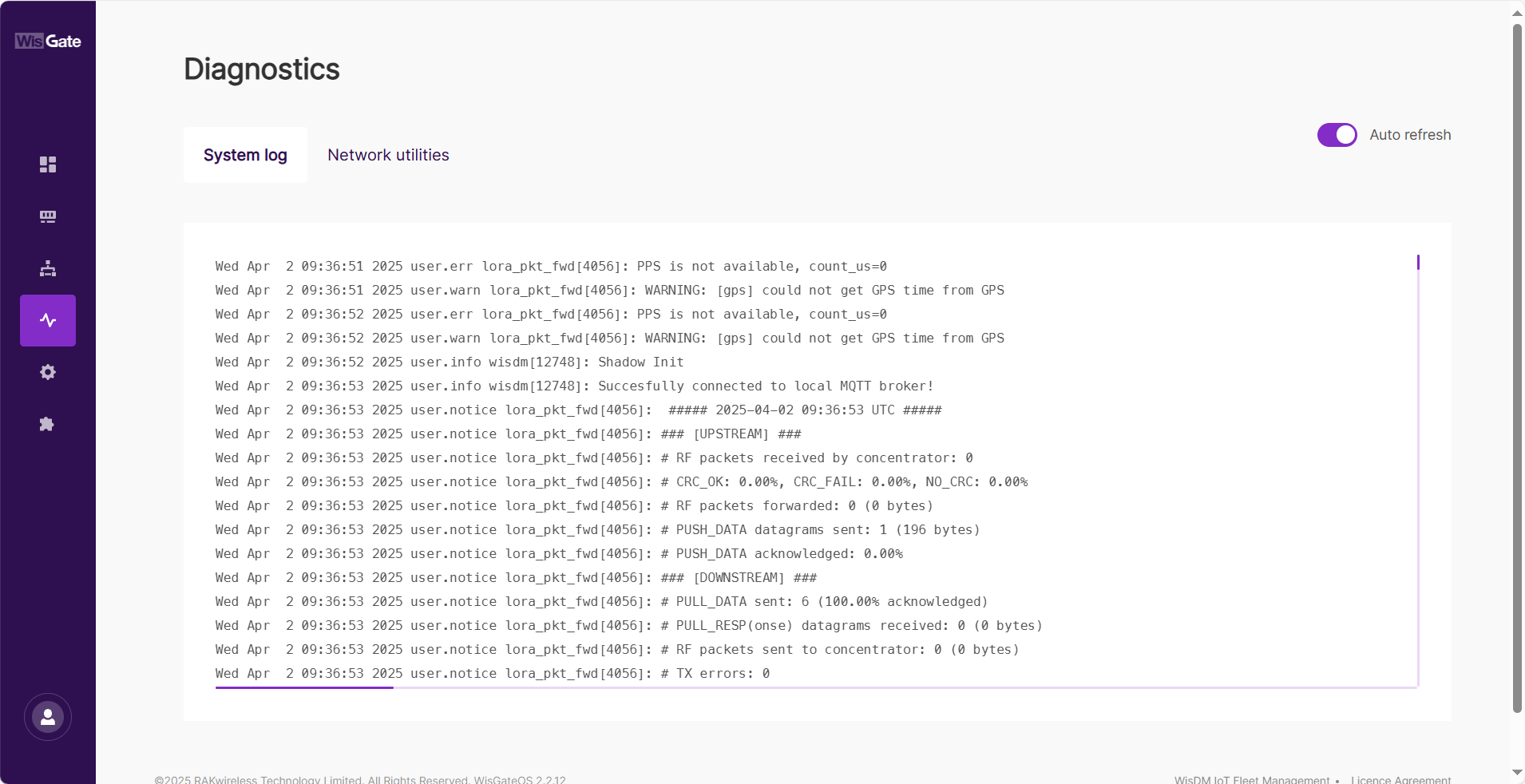Select 'PUSH_DATA datagrams sent: 1' log line
The height and width of the screenshot is (784, 1525).
coord(598,529)
